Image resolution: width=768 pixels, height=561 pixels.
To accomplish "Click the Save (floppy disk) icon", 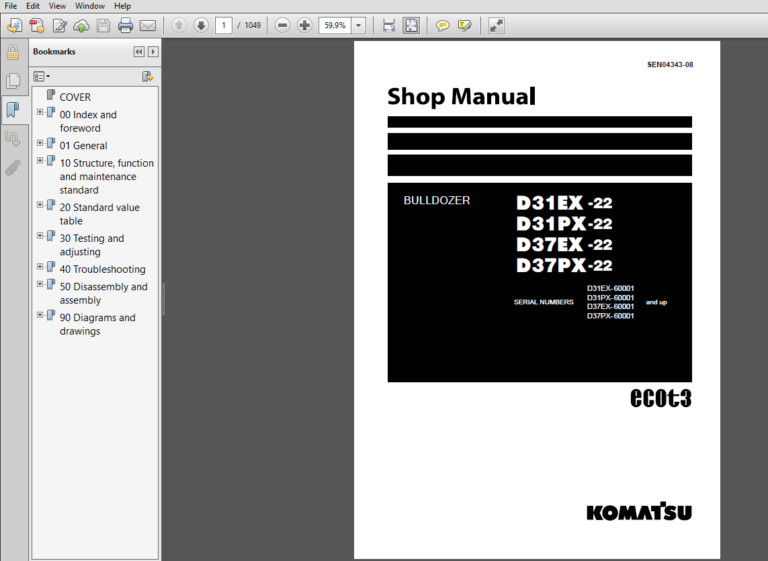I will (103, 25).
